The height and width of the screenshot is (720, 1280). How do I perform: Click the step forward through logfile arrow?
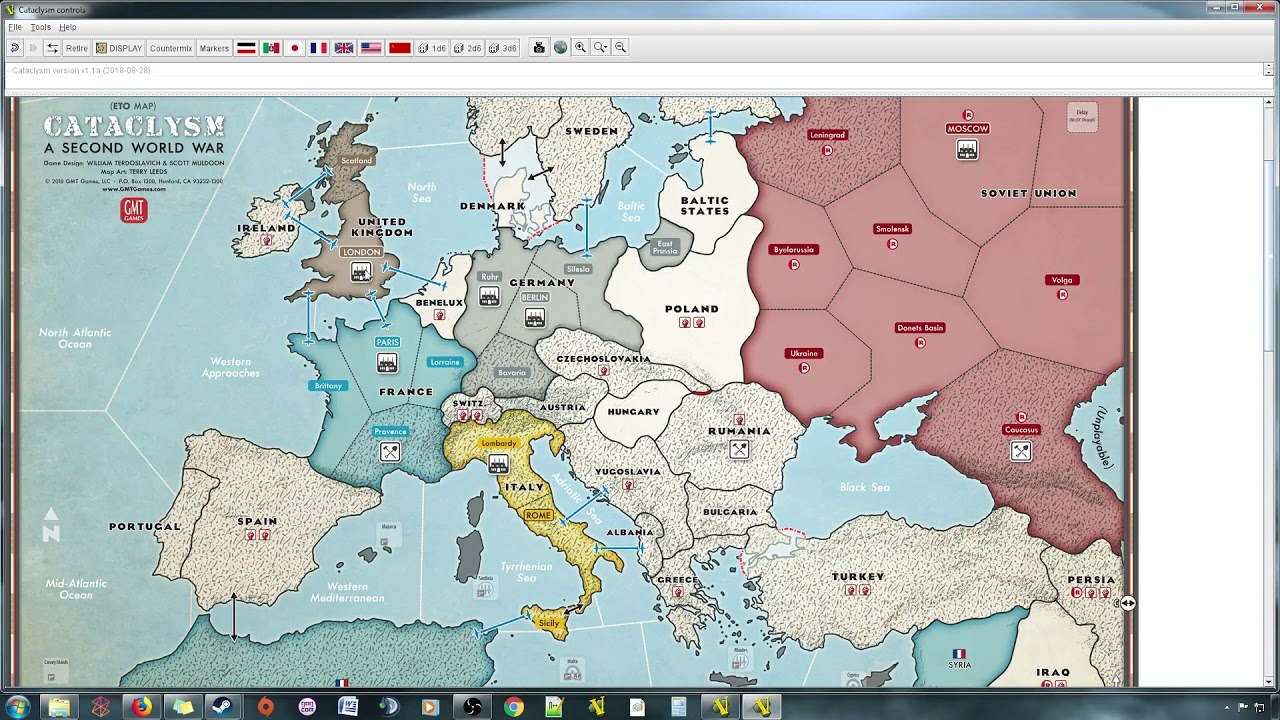33,48
